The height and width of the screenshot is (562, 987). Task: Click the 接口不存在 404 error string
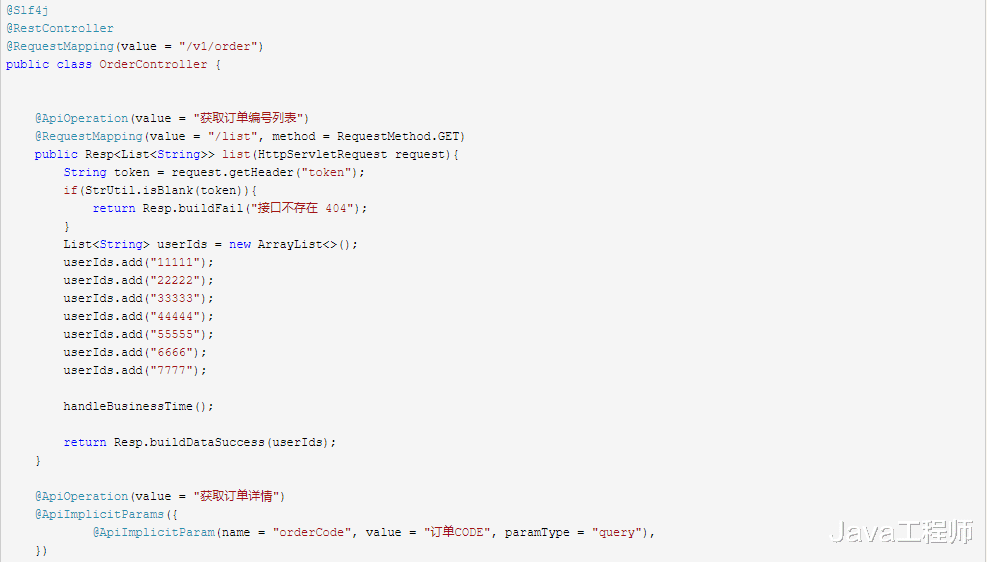(302, 208)
